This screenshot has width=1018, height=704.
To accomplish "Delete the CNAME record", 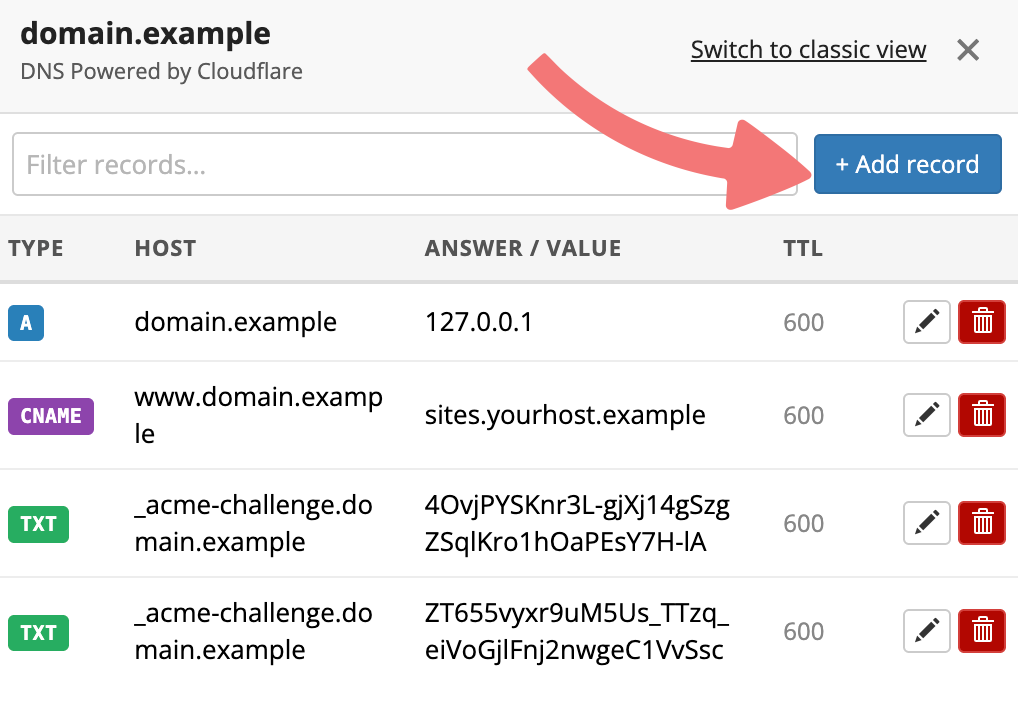I will pos(982,414).
